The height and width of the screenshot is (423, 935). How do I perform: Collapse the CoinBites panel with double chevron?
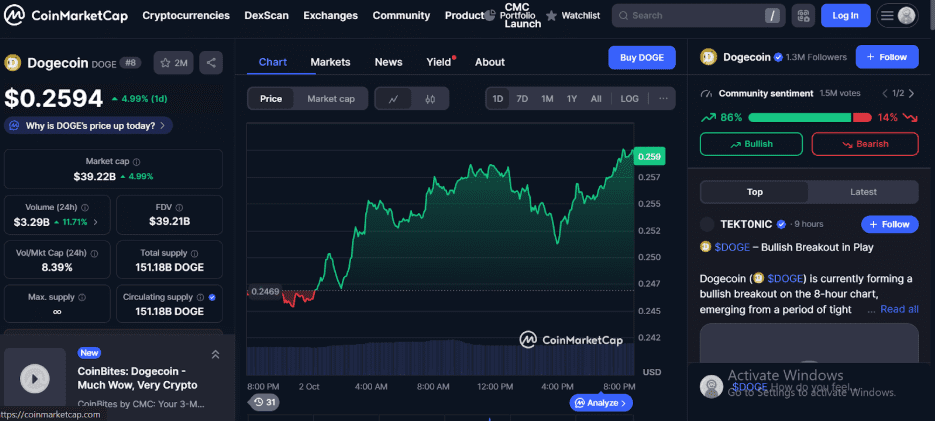tap(215, 354)
